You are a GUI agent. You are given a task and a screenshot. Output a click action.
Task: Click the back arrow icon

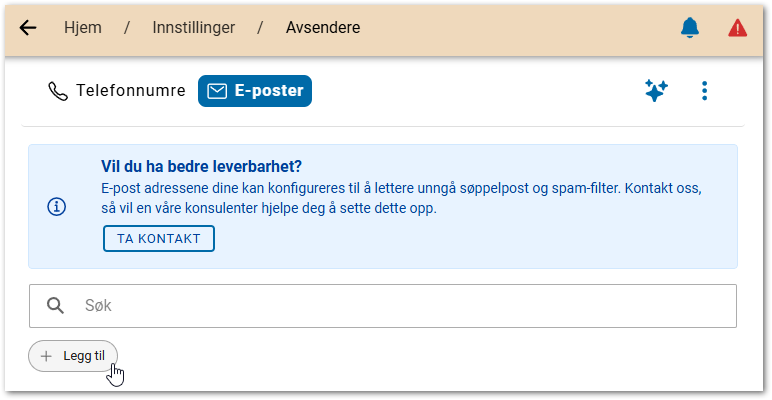28,28
